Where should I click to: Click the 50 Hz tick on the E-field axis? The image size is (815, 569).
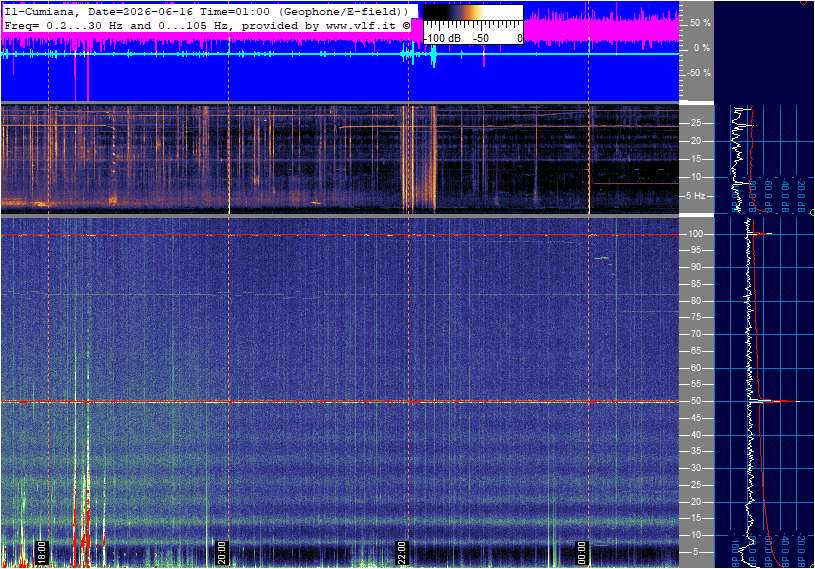pos(696,401)
